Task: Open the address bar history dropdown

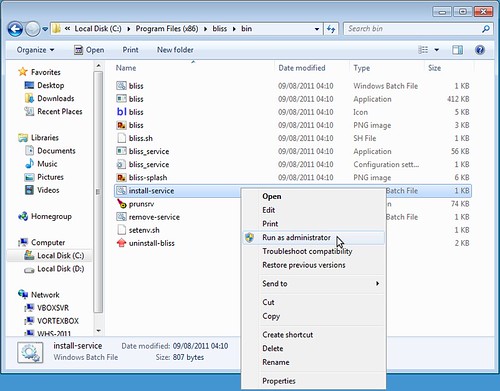Action: [317, 29]
